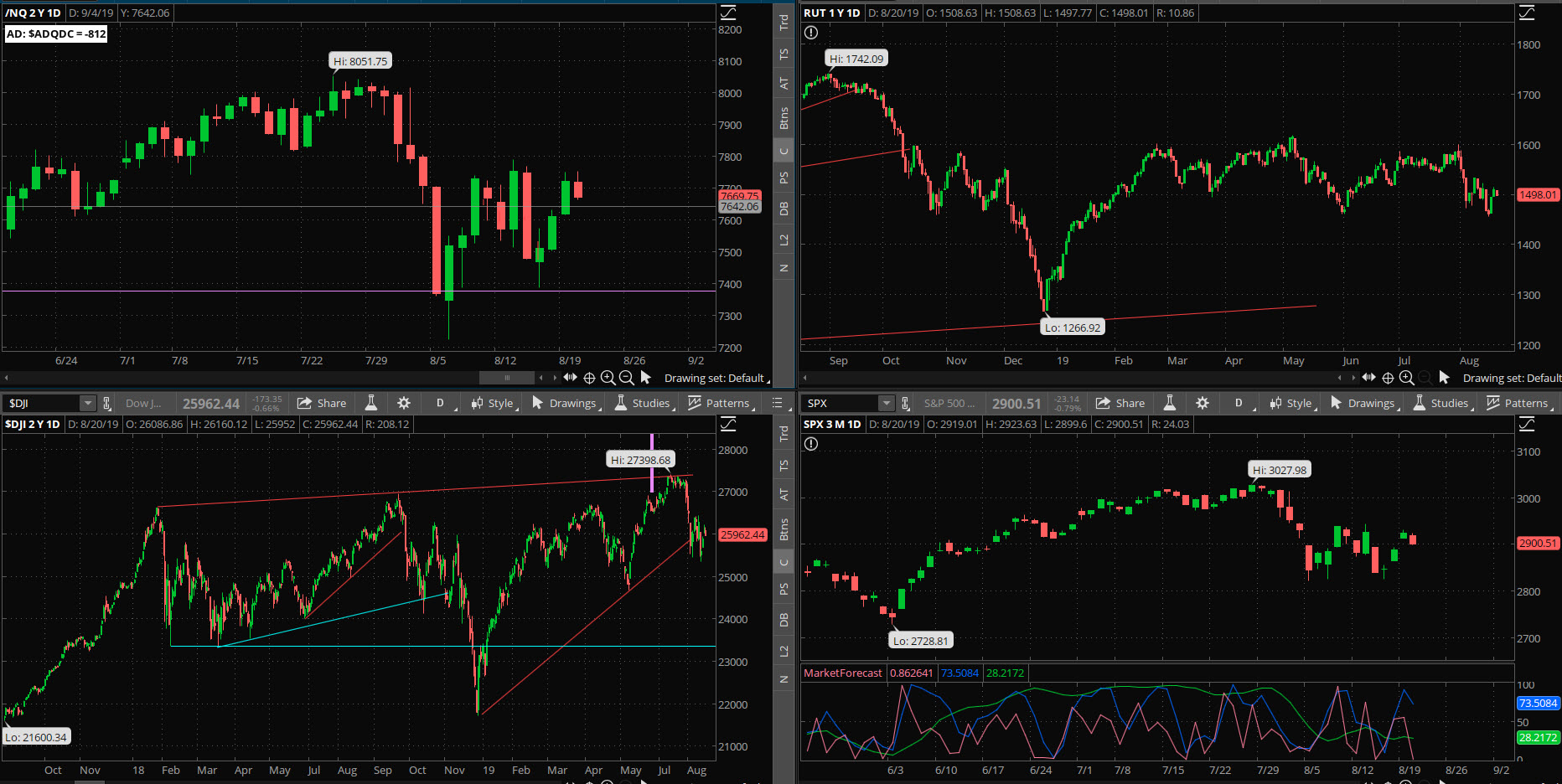Open Patterns menu in $DJI toolbar
This screenshot has width=1562, height=784.
pyautogui.click(x=721, y=403)
